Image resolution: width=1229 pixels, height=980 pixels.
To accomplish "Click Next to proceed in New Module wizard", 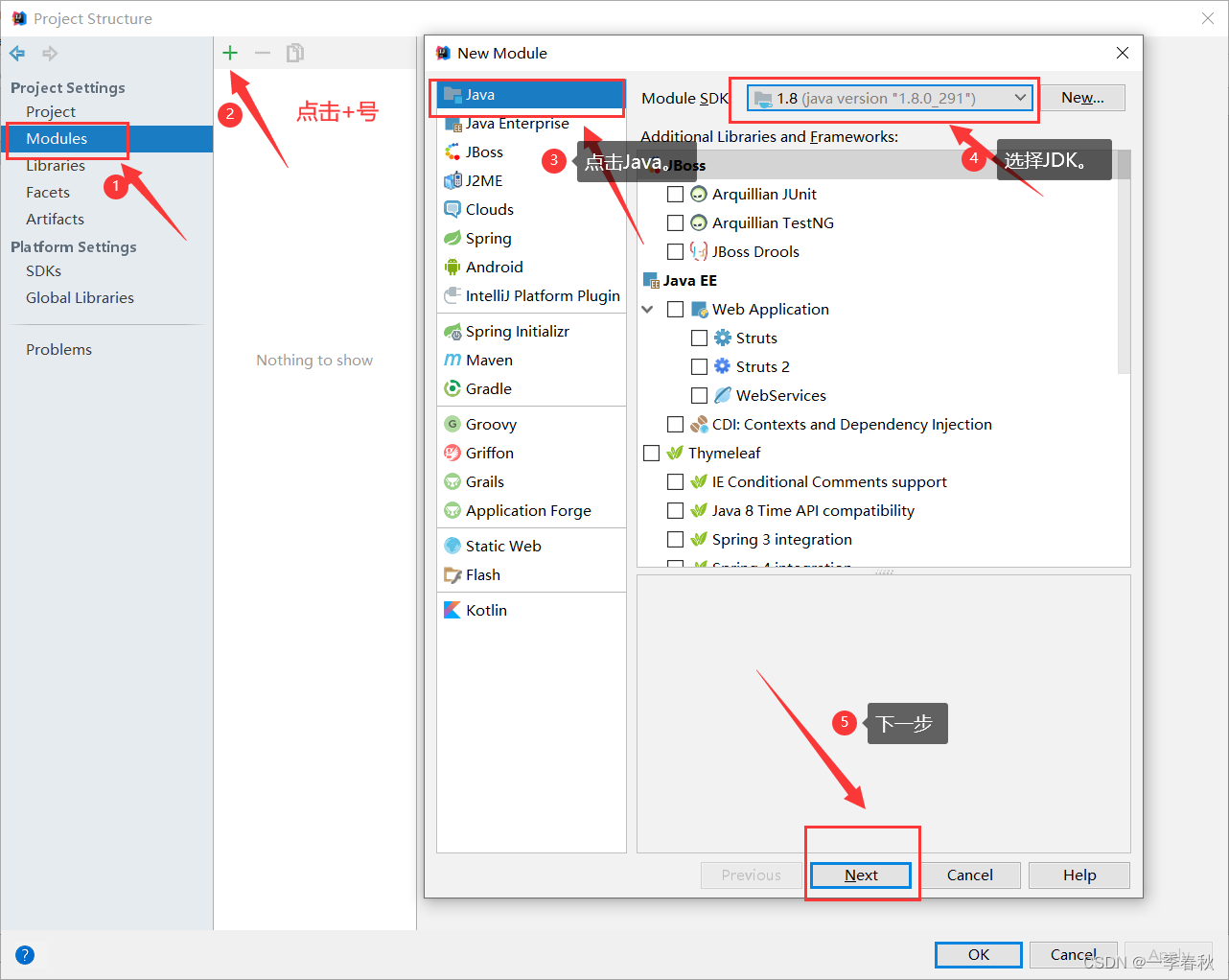I will (x=860, y=875).
